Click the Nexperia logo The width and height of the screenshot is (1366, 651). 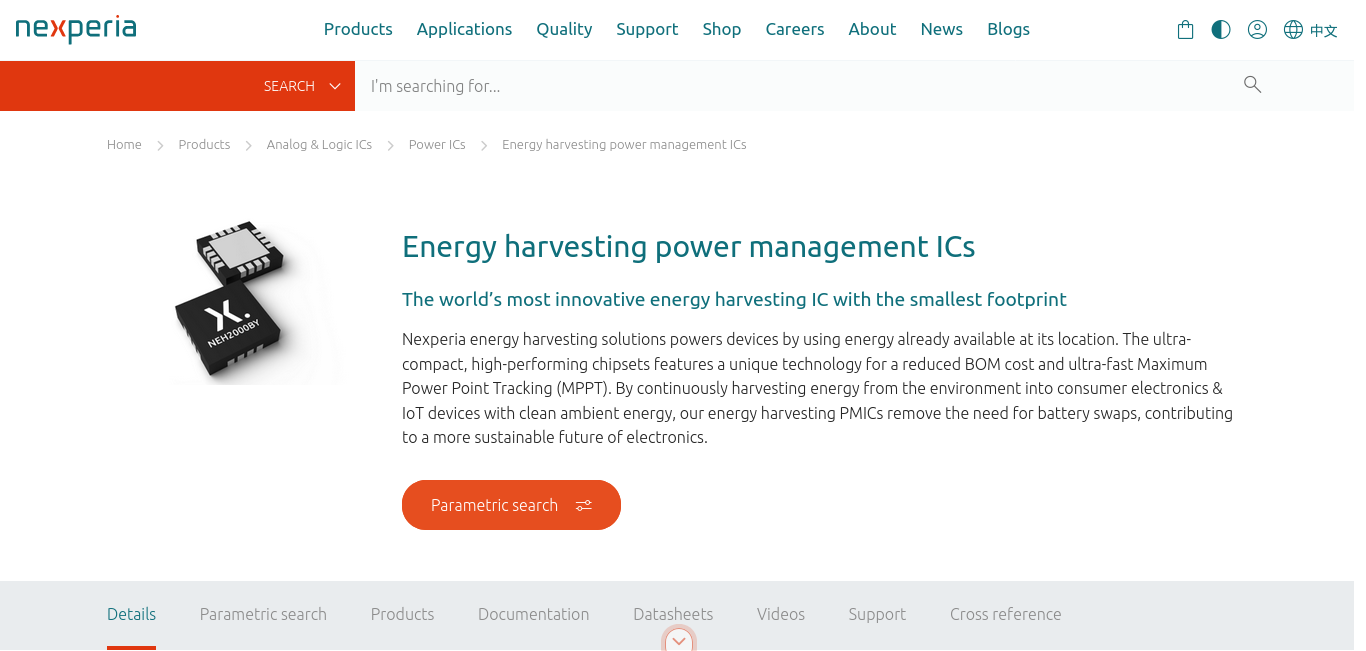[x=76, y=28]
